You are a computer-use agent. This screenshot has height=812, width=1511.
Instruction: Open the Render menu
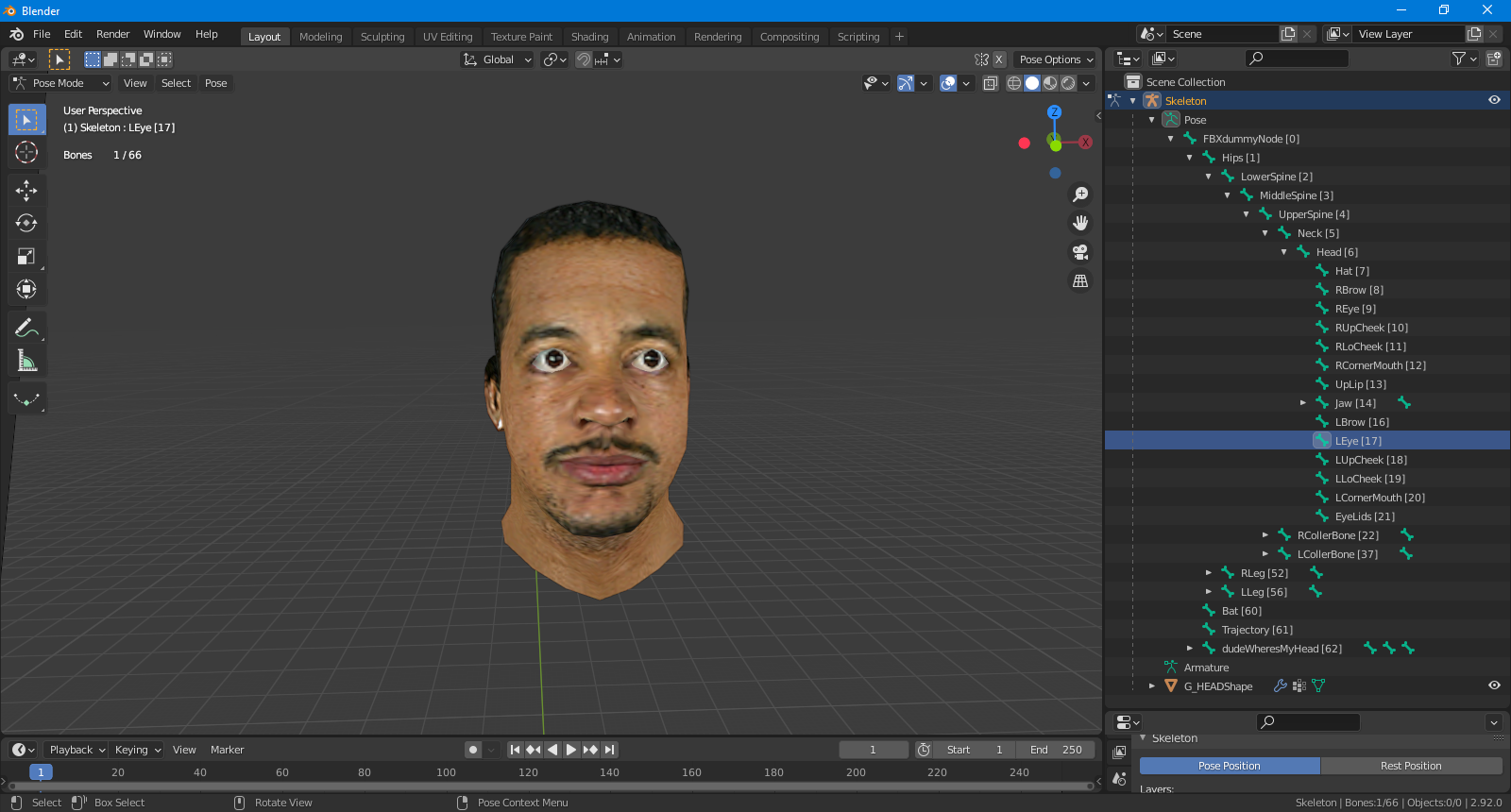112,34
